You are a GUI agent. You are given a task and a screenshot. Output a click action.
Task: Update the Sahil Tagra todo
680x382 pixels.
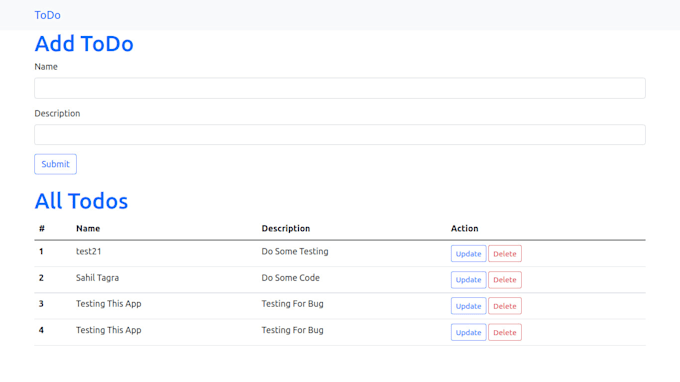click(468, 280)
